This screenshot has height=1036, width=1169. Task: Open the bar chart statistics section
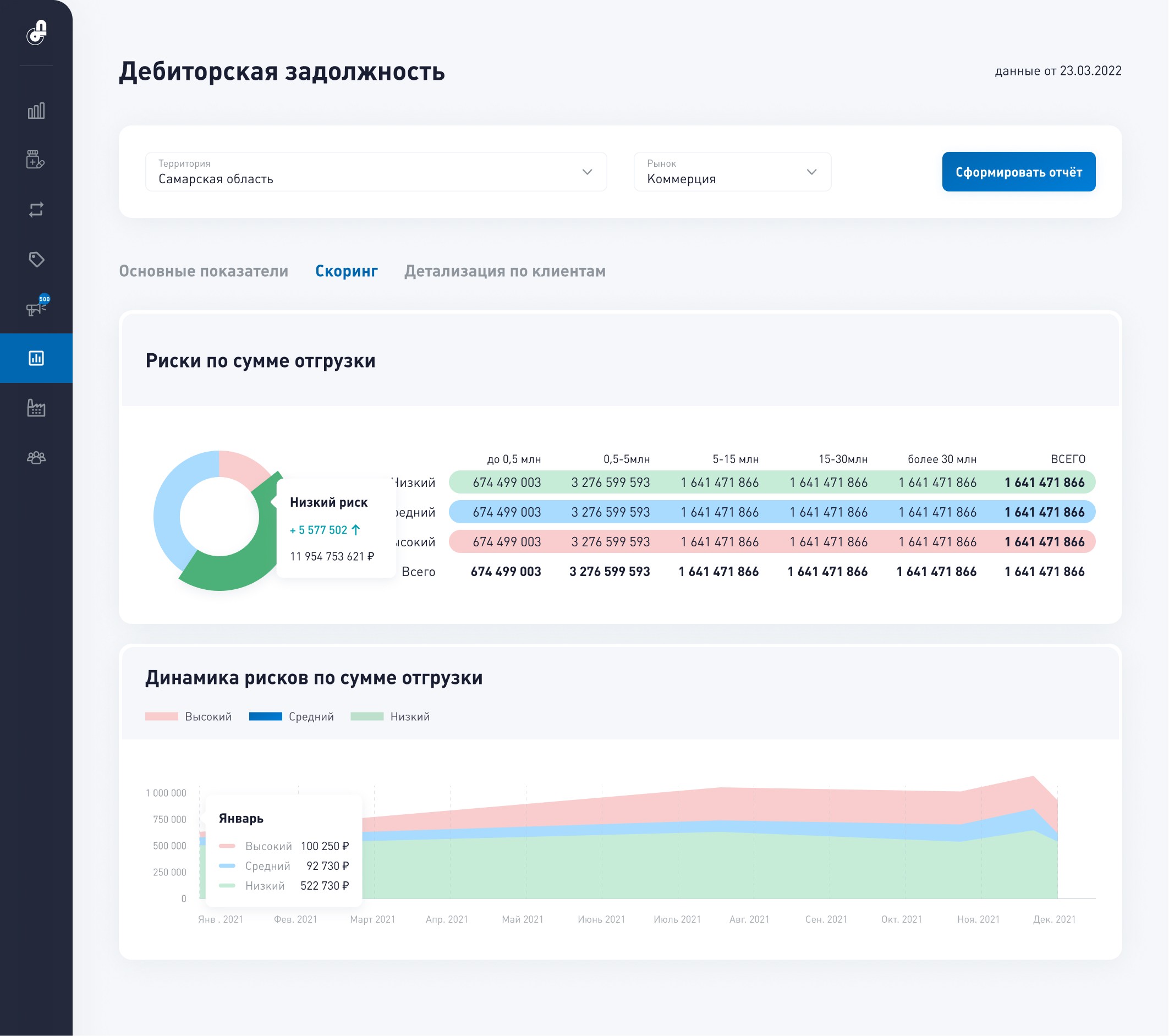pos(36,111)
